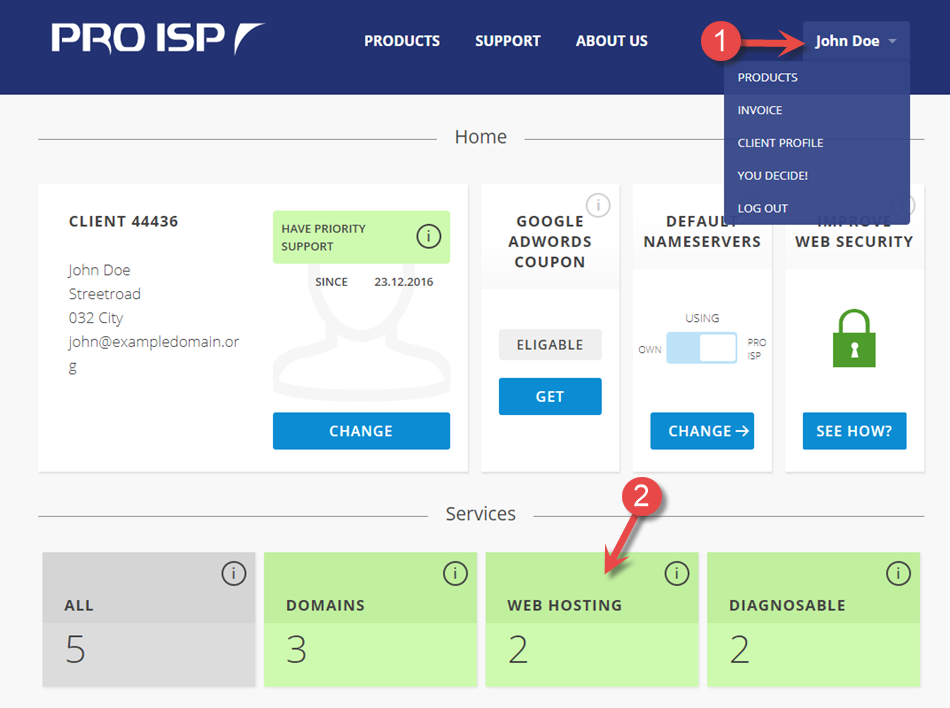Open info icon on ALL services tile

[234, 573]
